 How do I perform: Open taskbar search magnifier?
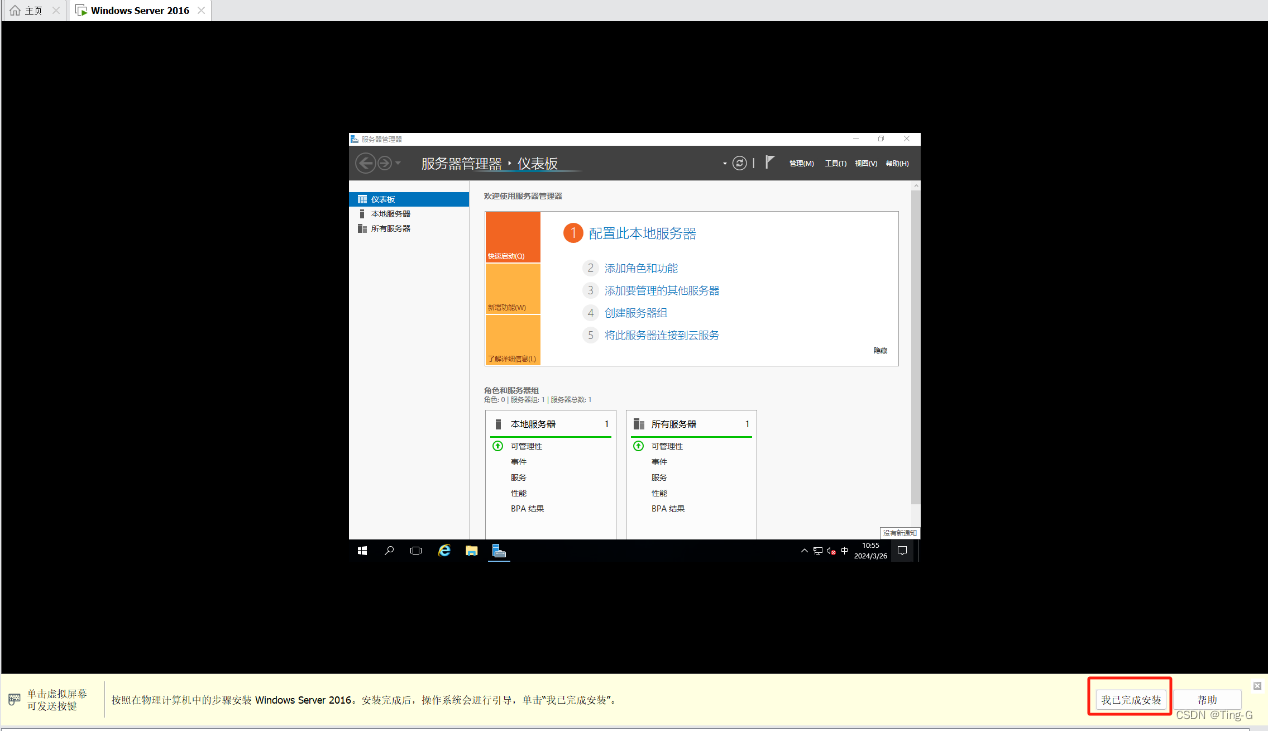389,551
